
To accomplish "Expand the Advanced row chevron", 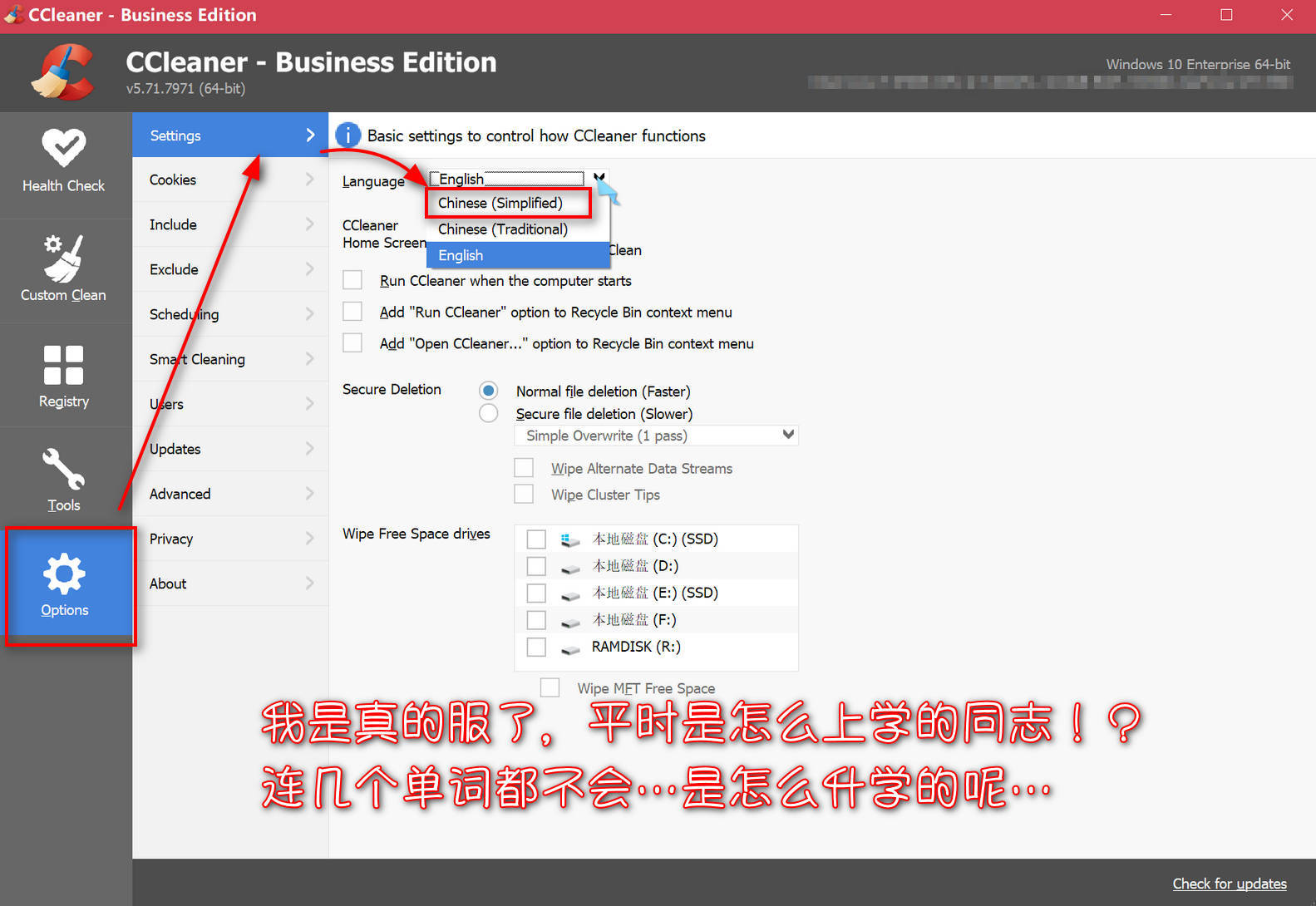I will point(310,494).
